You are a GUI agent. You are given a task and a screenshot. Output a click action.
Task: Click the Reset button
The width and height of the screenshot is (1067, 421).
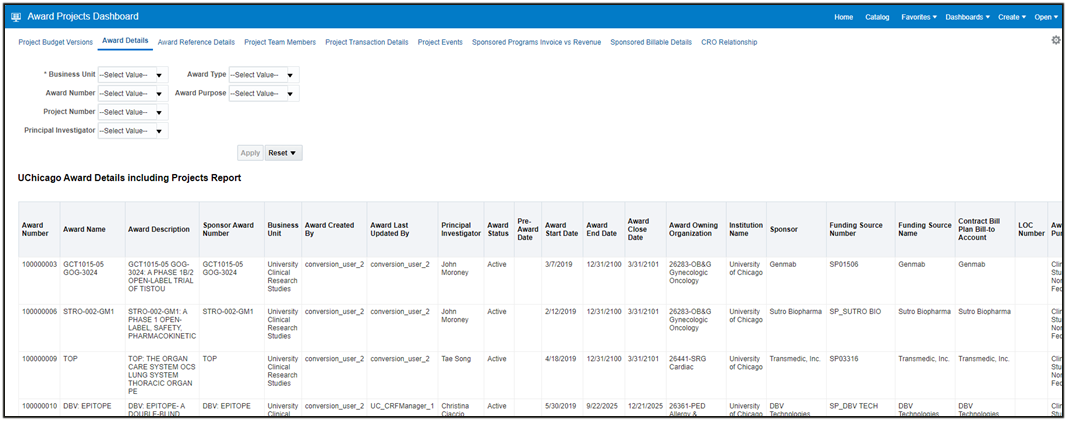283,153
